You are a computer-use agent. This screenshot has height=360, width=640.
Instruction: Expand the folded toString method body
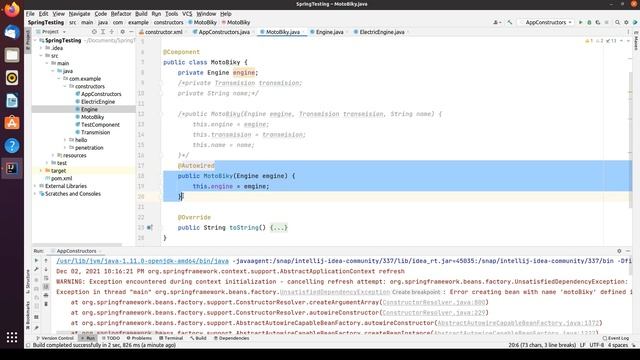(279, 227)
